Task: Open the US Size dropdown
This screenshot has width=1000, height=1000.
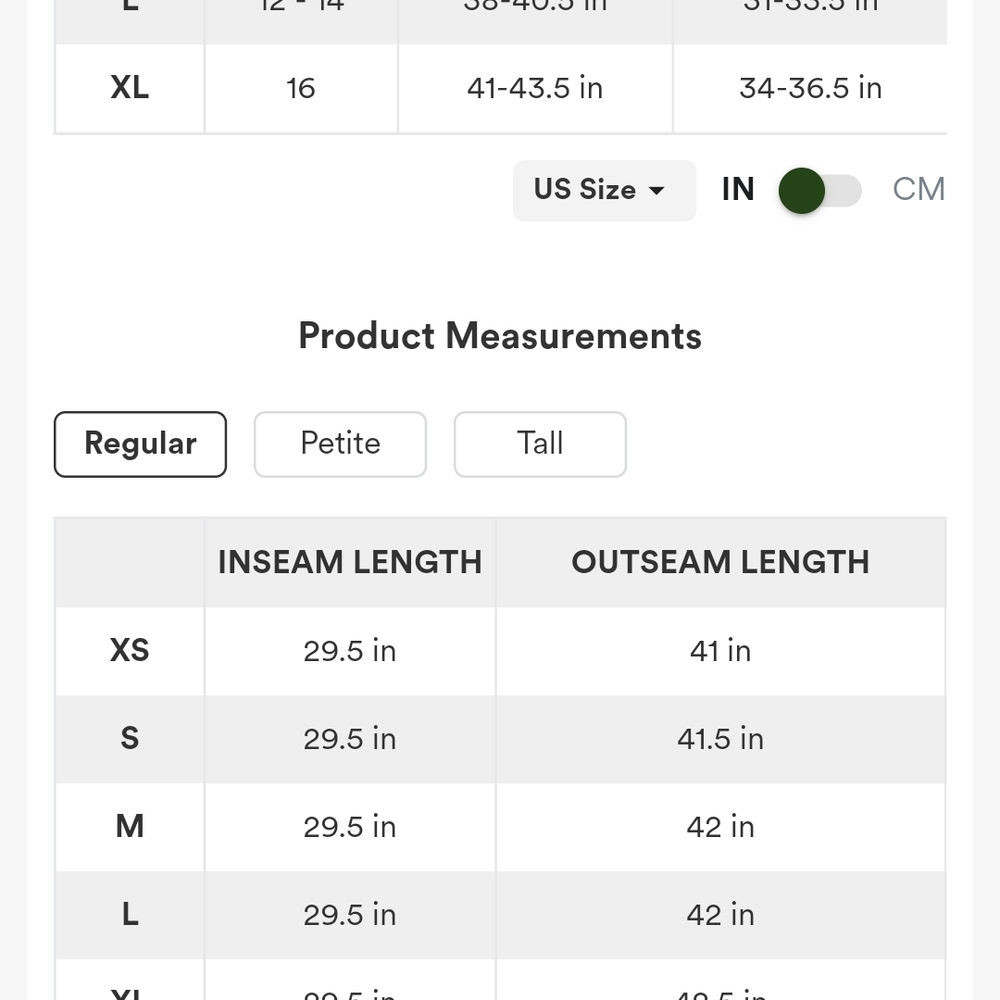Action: click(604, 190)
